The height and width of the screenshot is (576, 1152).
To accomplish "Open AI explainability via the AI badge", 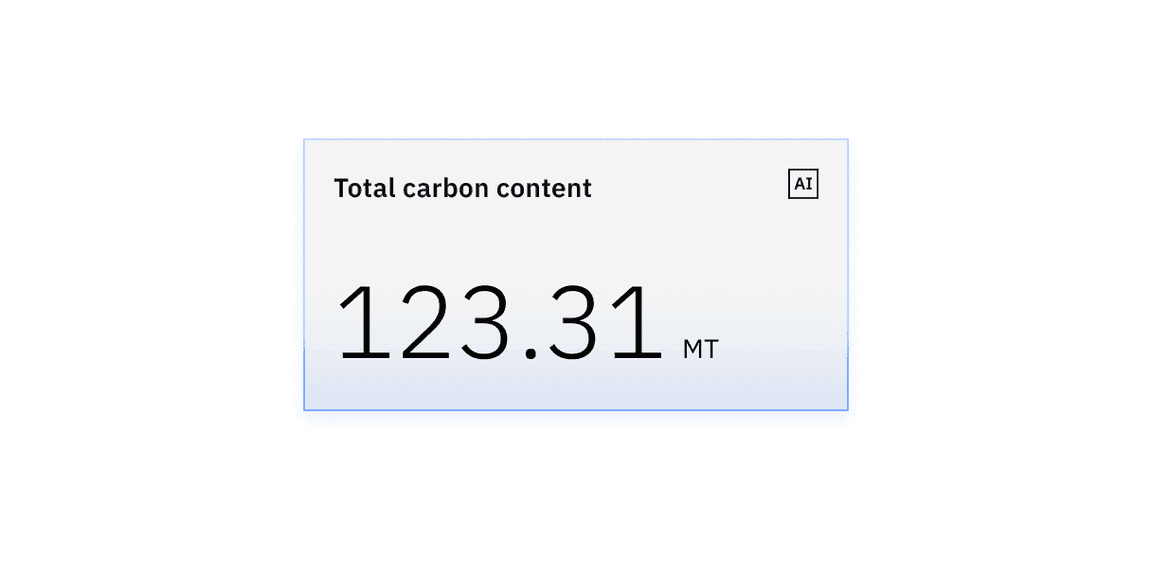I will coord(803,184).
